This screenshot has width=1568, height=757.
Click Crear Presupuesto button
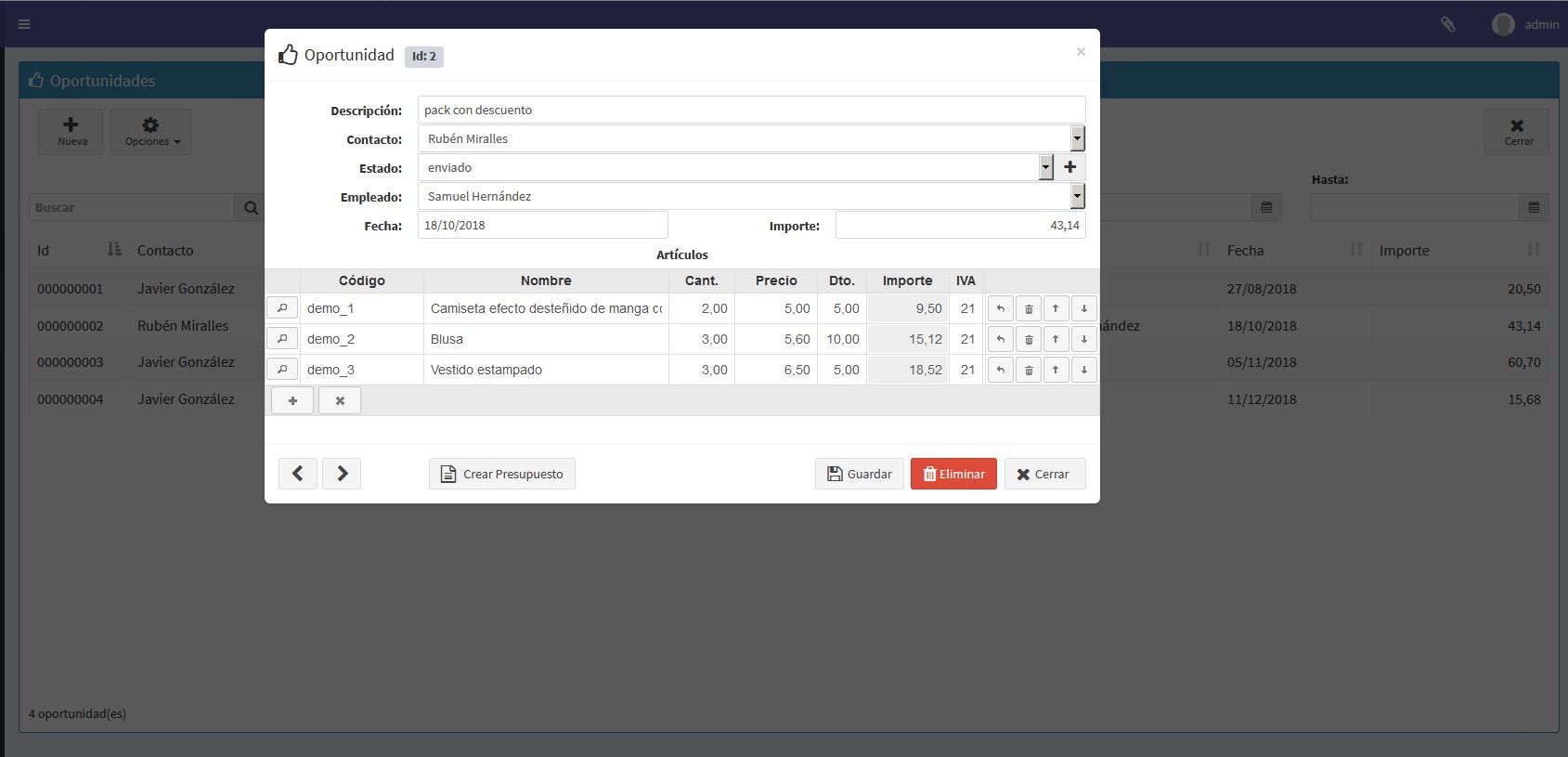click(502, 474)
